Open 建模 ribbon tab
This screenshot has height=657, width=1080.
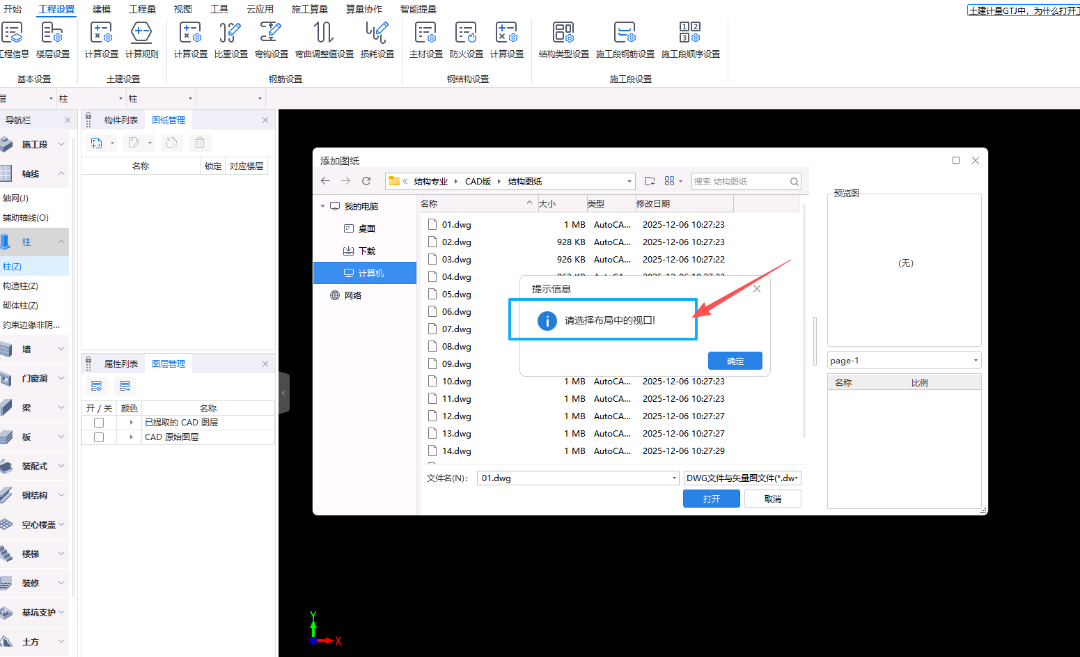tap(101, 9)
